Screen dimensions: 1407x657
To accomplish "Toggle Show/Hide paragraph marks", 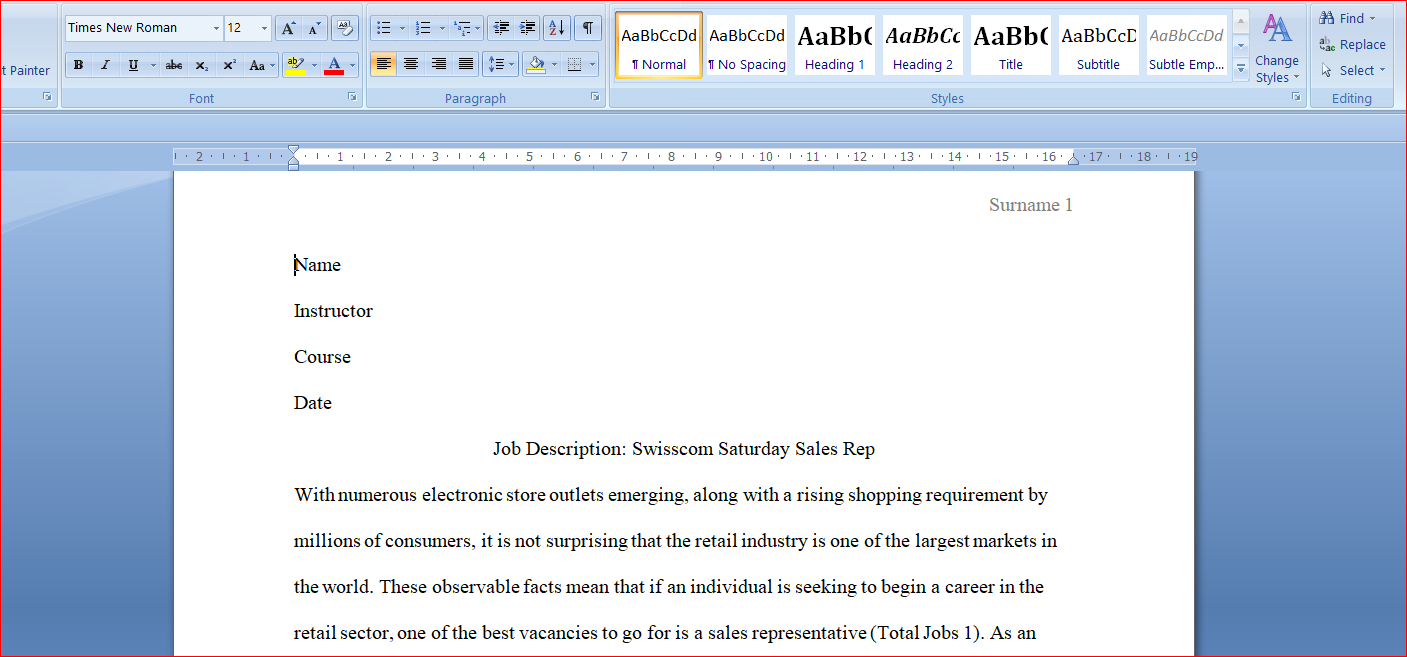I will 587,28.
